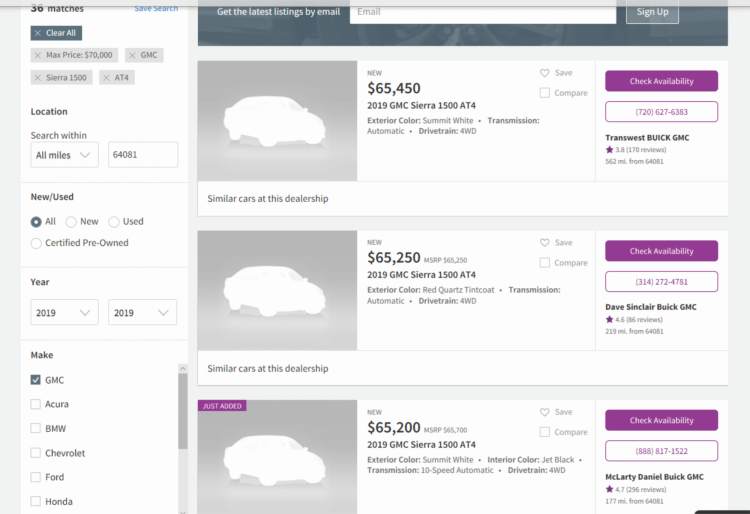Screen dimensions: 750x514
Task: Open the All miles distance dropdown
Action: coord(65,154)
